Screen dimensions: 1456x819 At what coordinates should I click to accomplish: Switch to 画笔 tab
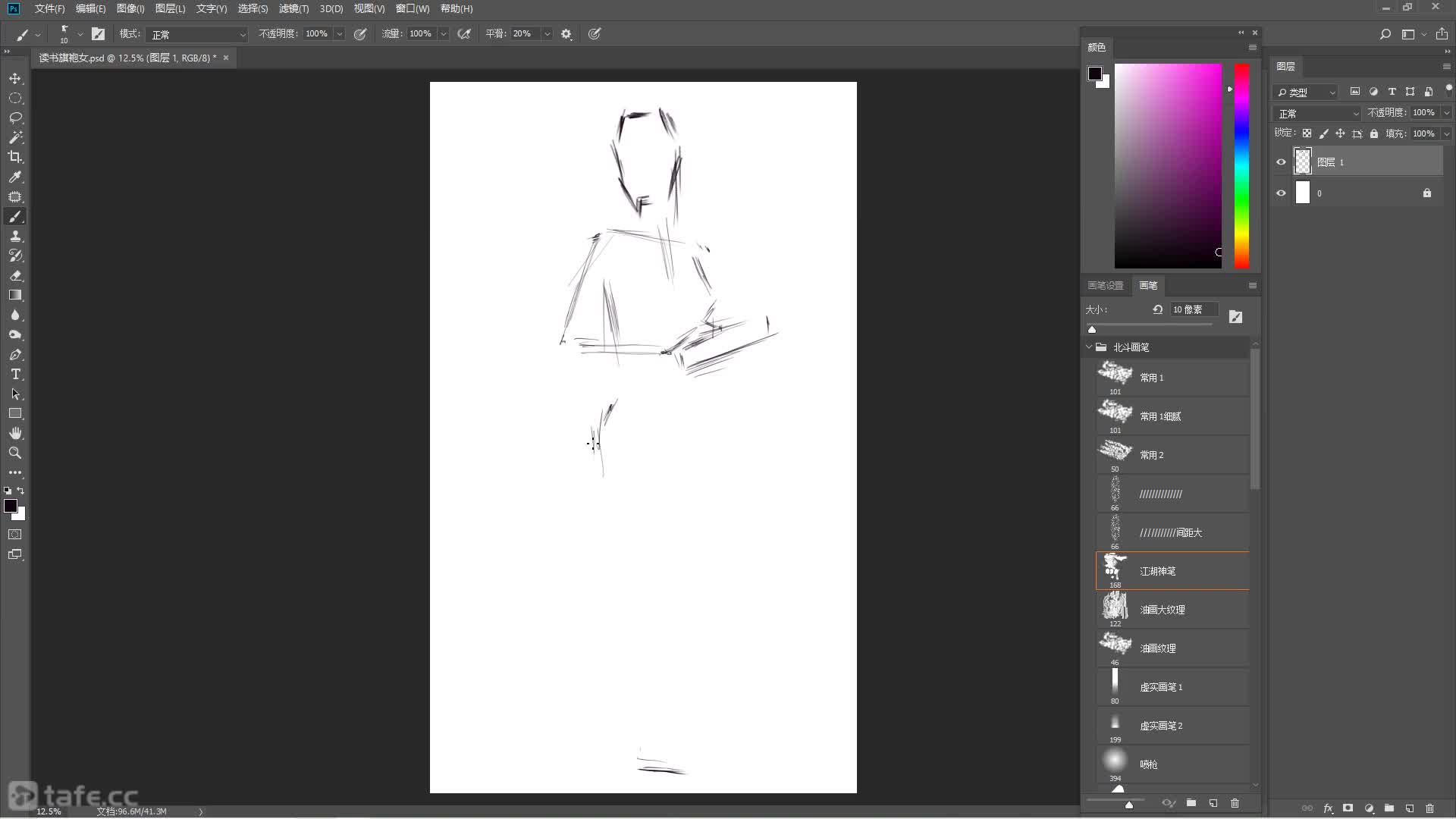(x=1148, y=286)
